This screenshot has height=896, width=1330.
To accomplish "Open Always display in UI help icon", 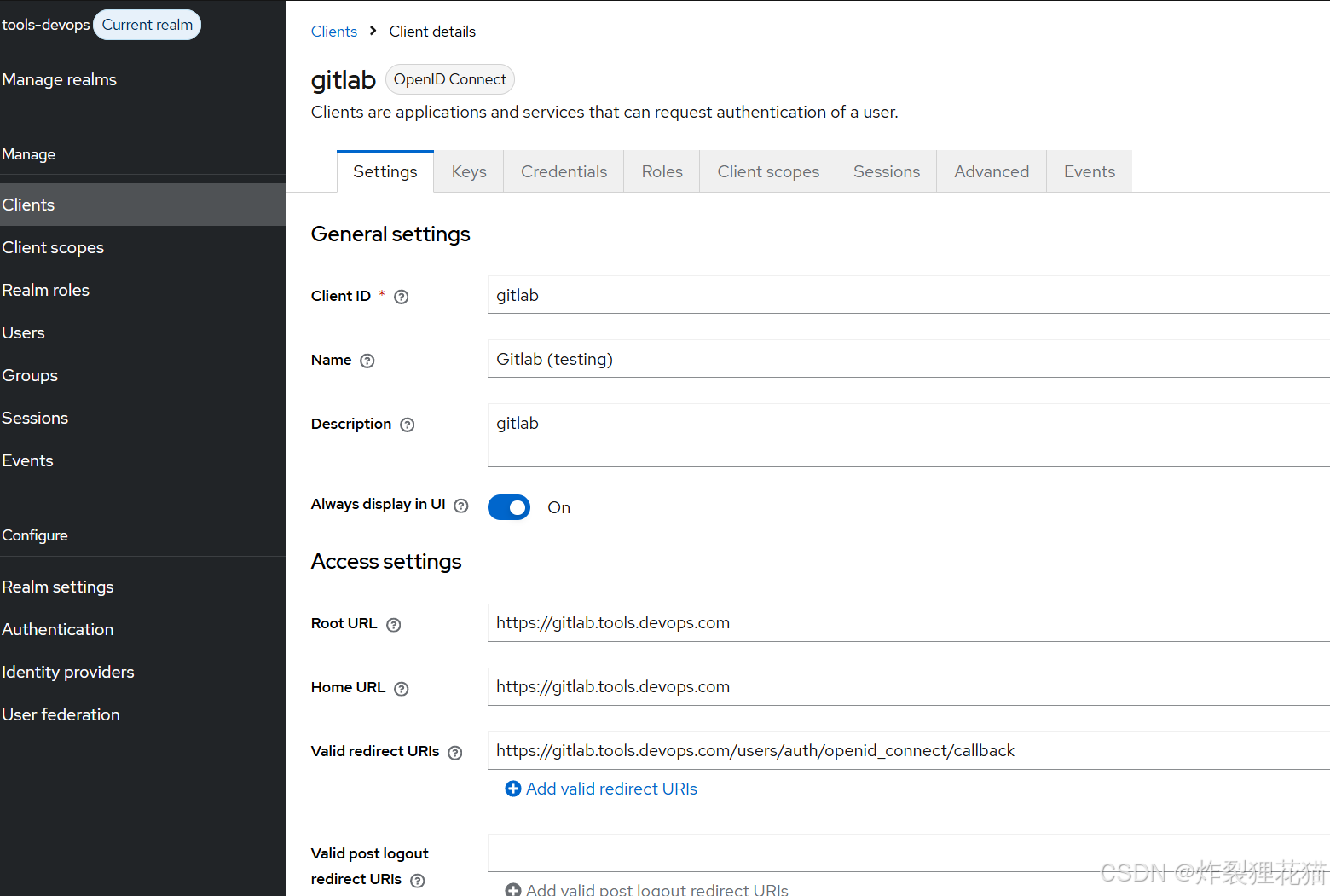I will tap(461, 506).
